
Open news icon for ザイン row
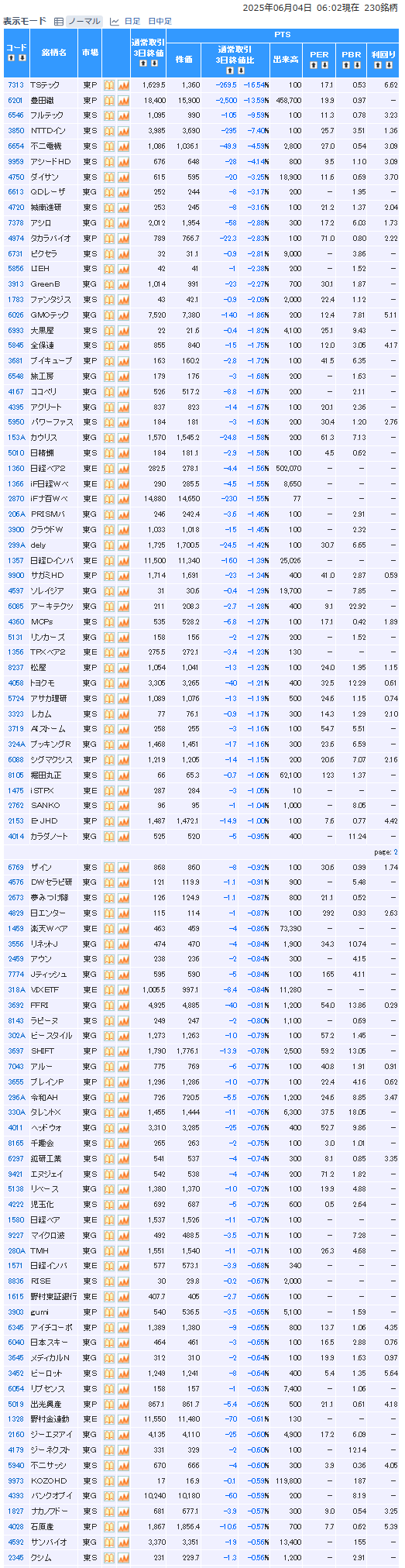[x=109, y=867]
